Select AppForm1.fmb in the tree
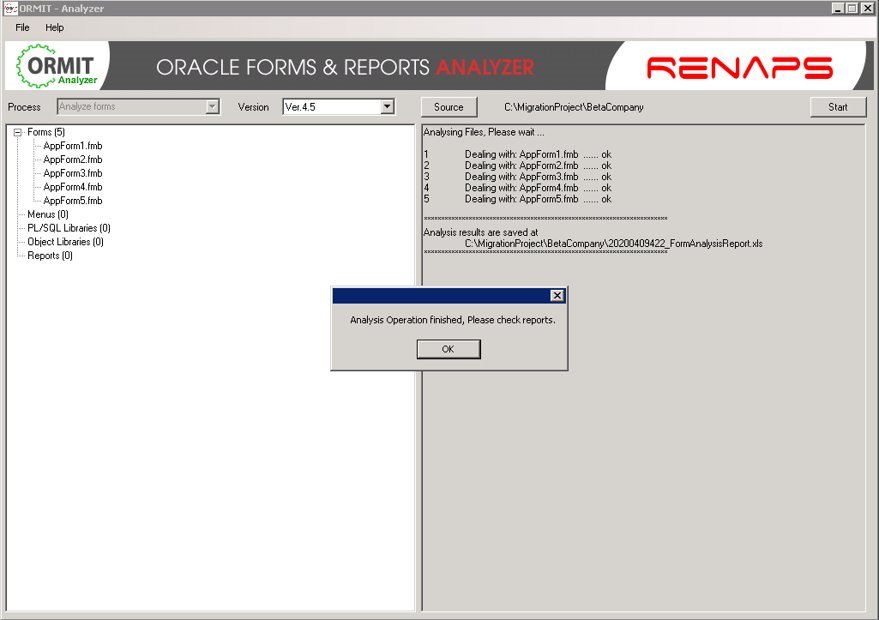 point(73,146)
